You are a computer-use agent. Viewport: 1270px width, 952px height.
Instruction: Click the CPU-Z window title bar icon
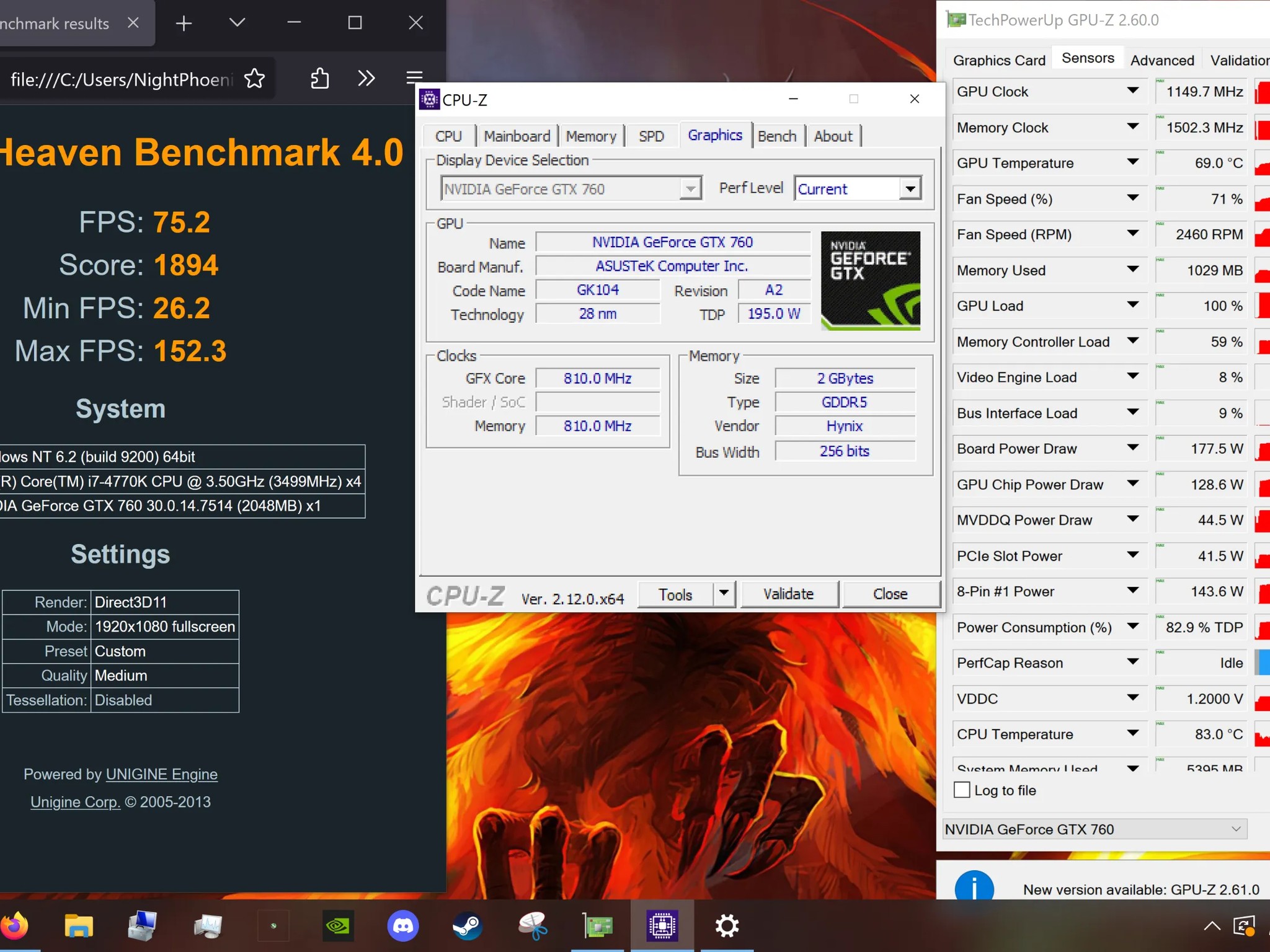(x=430, y=99)
